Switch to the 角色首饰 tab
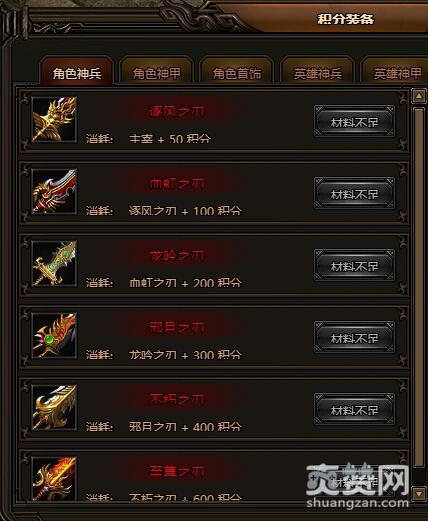This screenshot has width=428, height=521. (237, 73)
